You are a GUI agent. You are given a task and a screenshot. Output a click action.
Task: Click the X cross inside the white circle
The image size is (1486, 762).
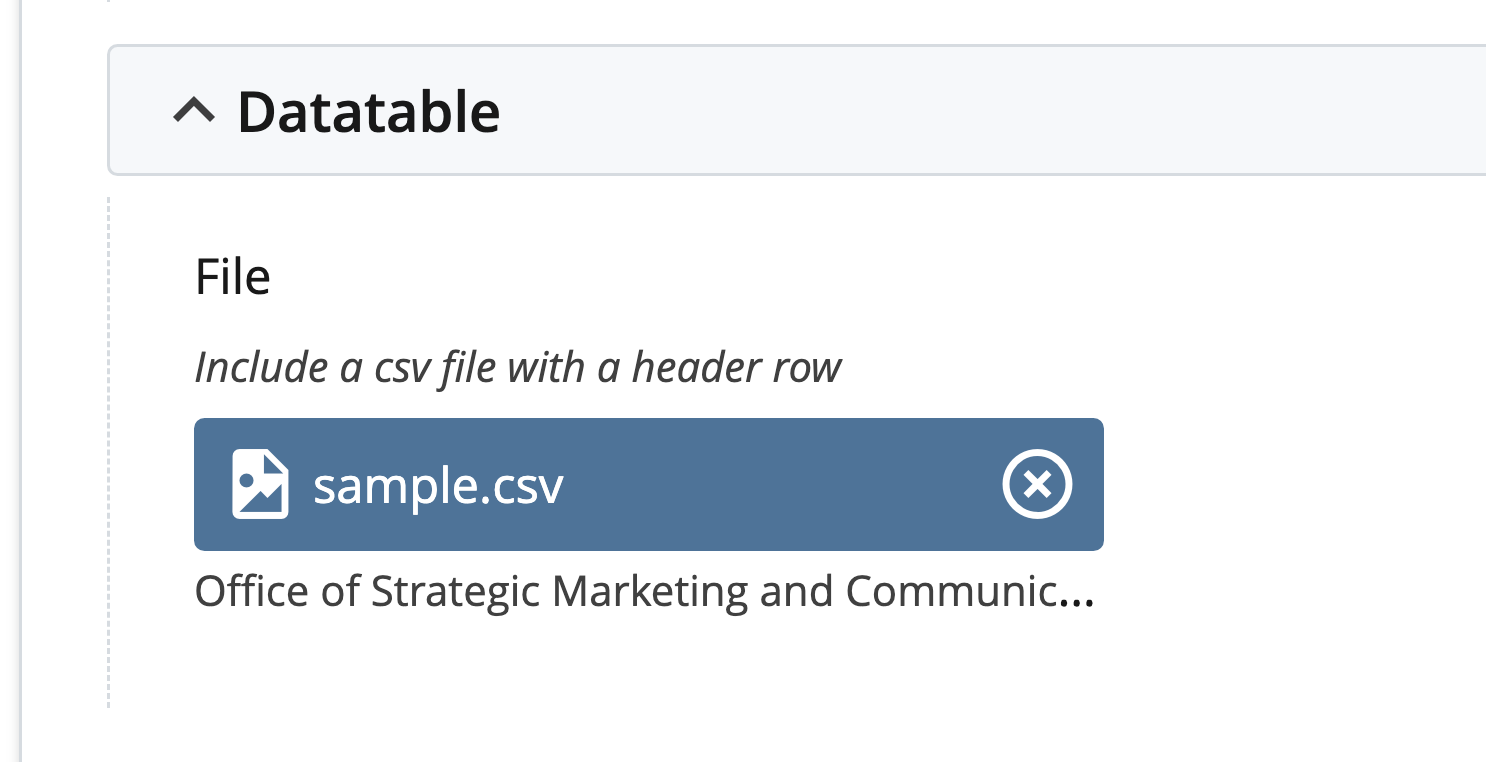pos(1037,485)
